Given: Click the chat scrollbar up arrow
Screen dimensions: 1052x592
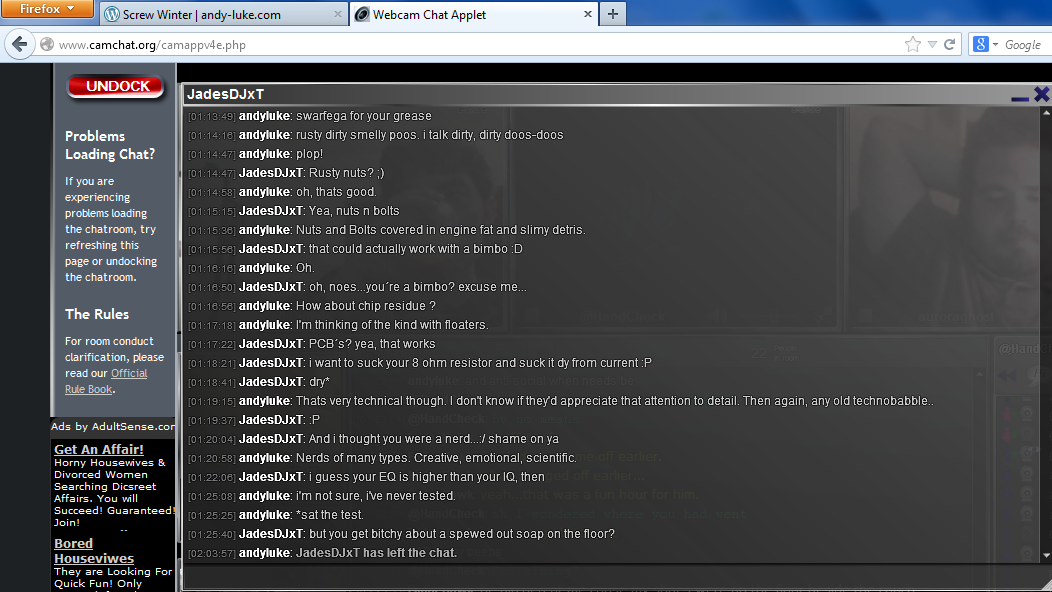Looking at the screenshot, I should pos(1046,113).
